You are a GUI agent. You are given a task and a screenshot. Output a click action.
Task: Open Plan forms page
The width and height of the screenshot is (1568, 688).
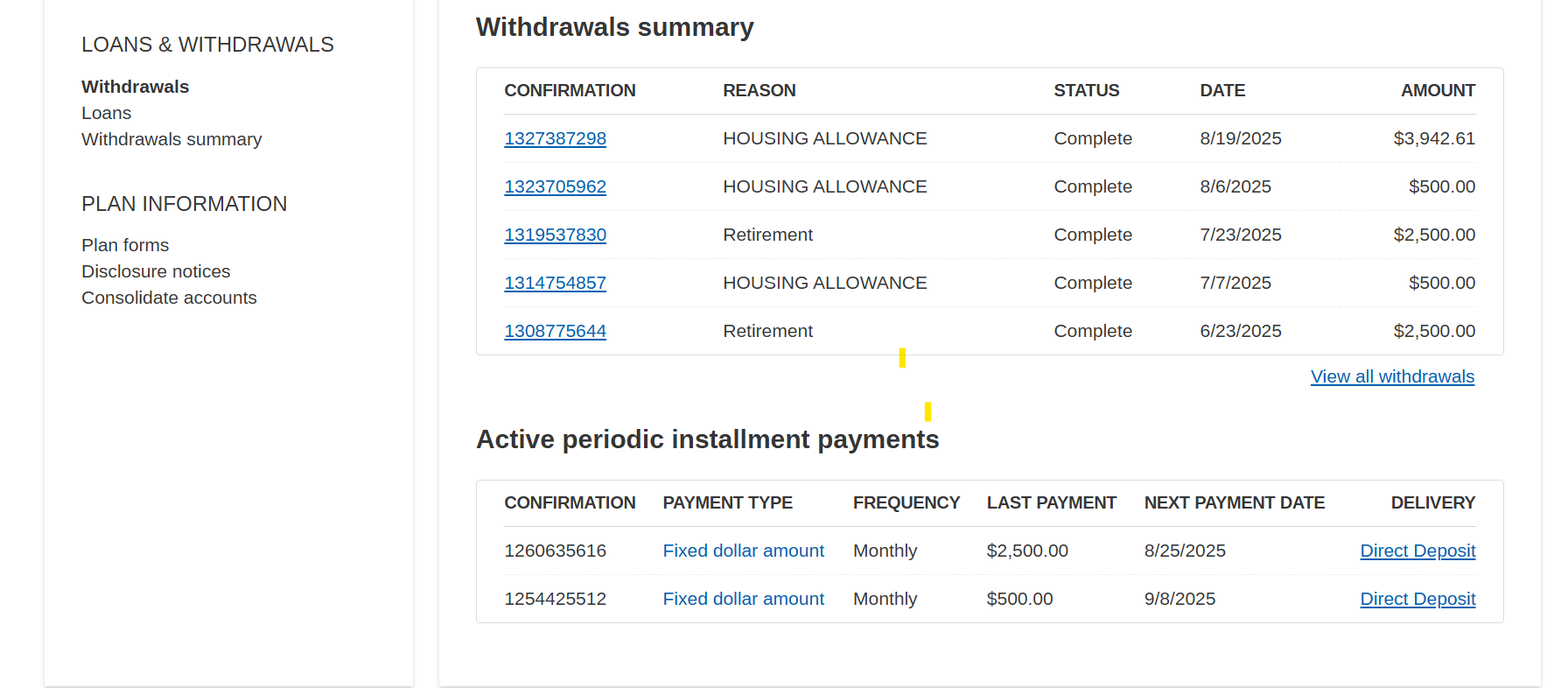[x=125, y=245]
